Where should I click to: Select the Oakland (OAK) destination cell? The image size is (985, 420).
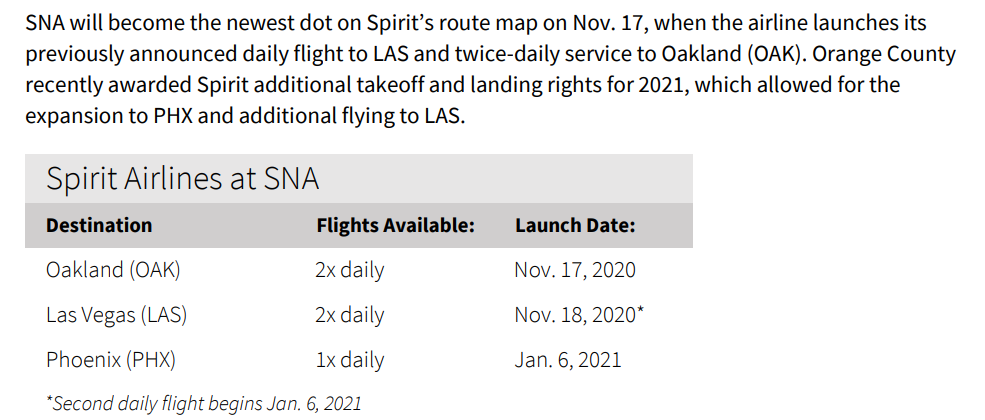[113, 271]
